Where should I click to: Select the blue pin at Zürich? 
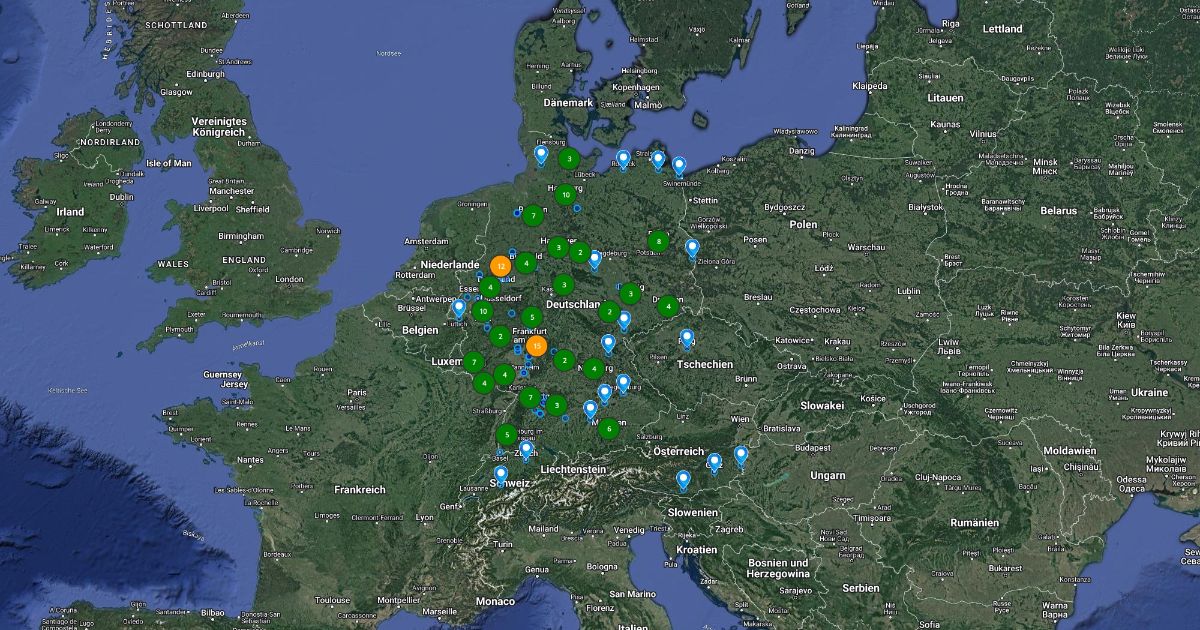(526, 450)
